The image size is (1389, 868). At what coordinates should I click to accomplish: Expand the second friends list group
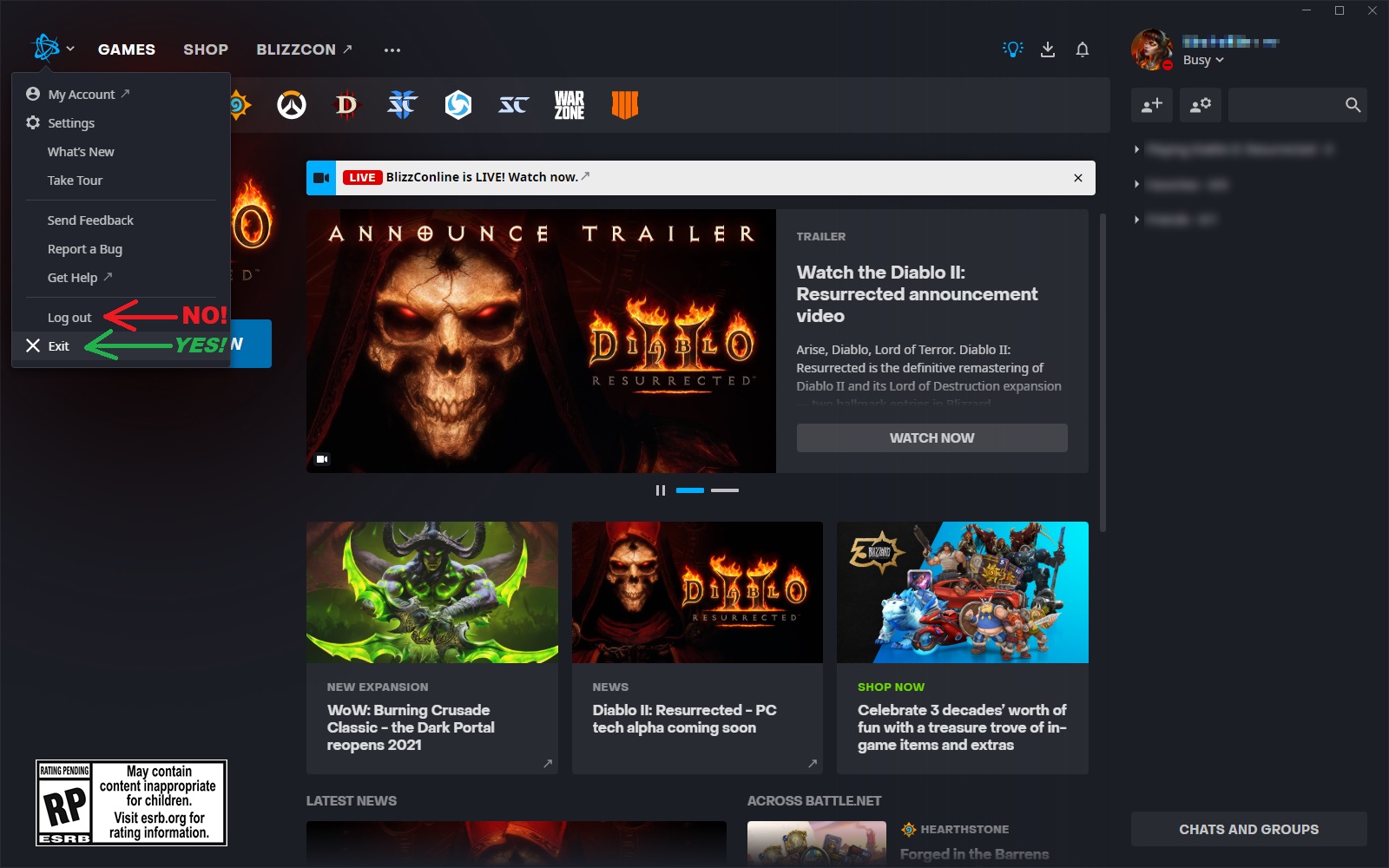pyautogui.click(x=1137, y=184)
